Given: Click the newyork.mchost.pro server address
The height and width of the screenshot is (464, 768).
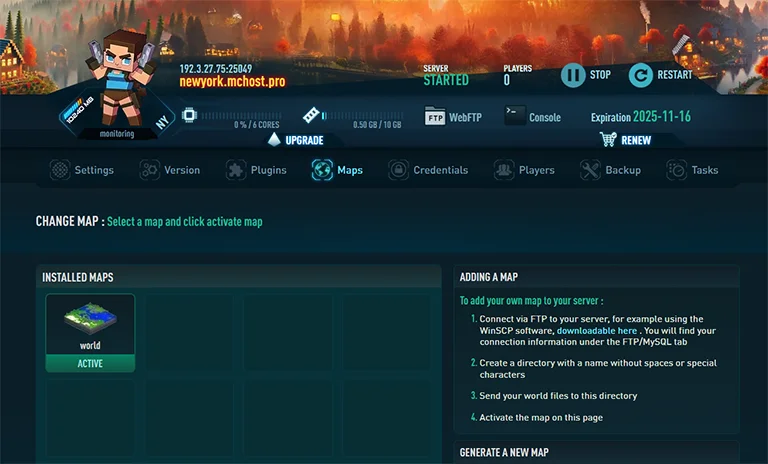Looking at the screenshot, I should click(x=232, y=82).
